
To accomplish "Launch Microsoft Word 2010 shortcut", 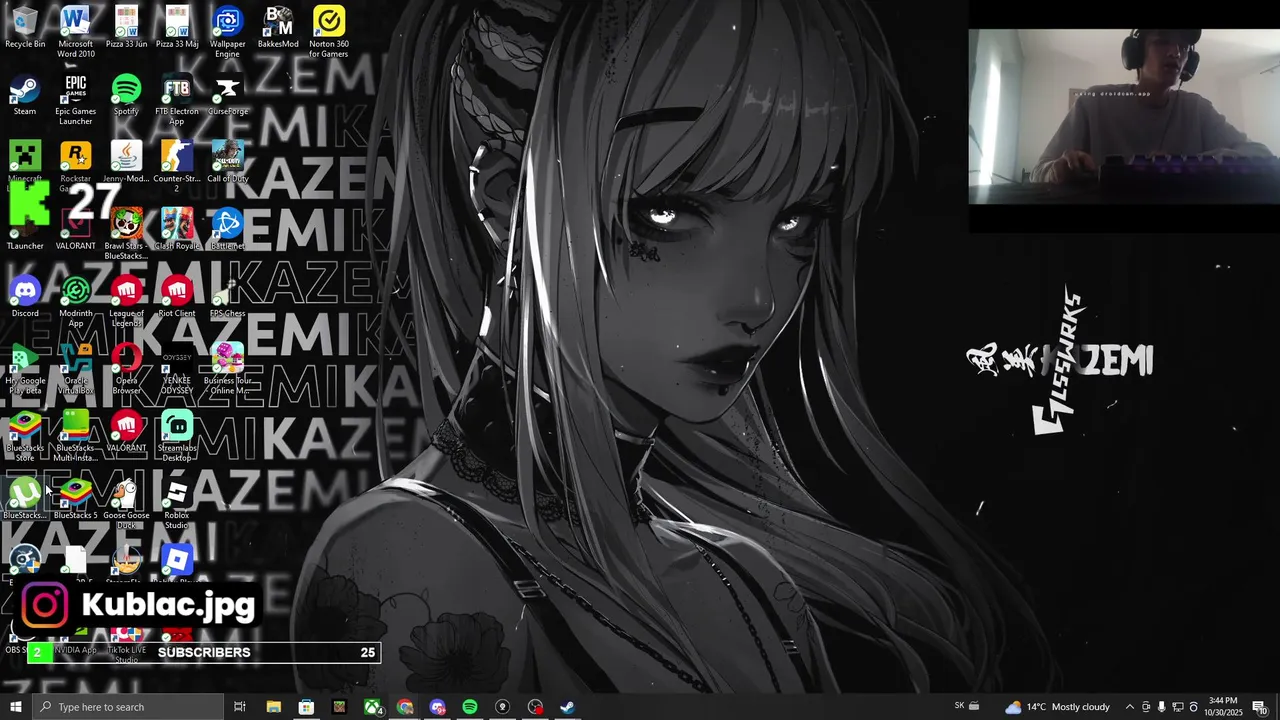I will coord(75,32).
